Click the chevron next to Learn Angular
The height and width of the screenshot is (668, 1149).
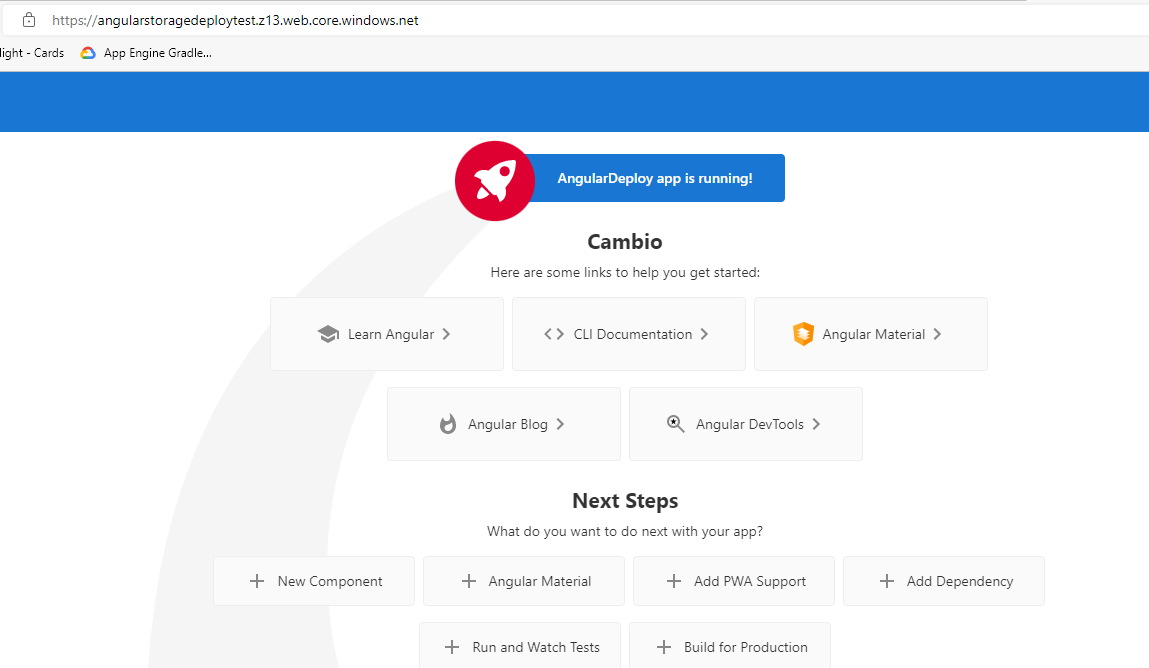point(446,334)
